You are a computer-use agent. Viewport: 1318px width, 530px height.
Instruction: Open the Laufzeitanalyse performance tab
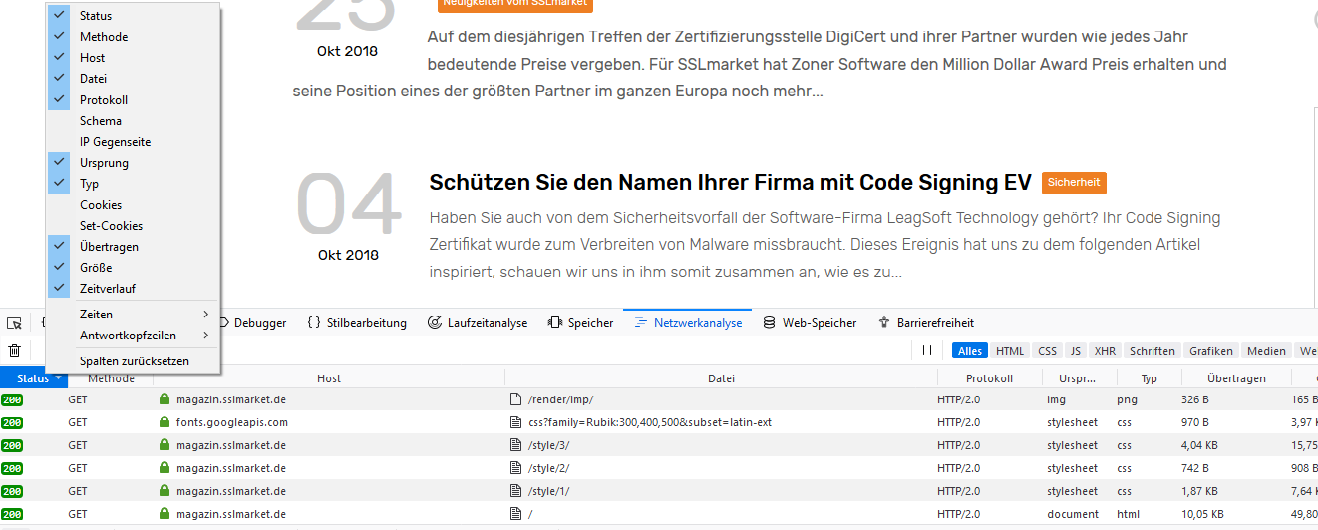pyautogui.click(x=477, y=323)
